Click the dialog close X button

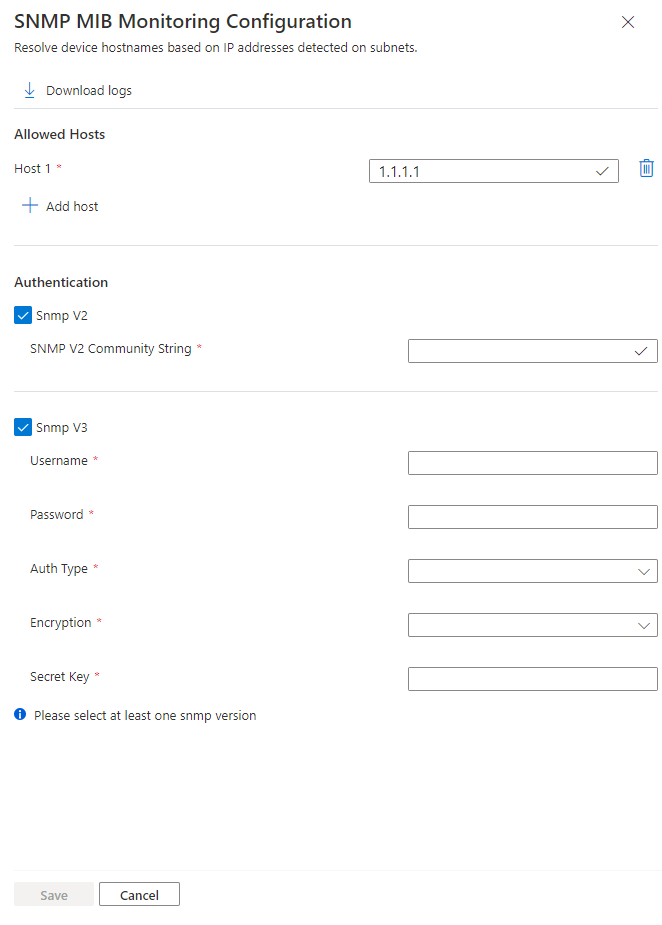(628, 22)
